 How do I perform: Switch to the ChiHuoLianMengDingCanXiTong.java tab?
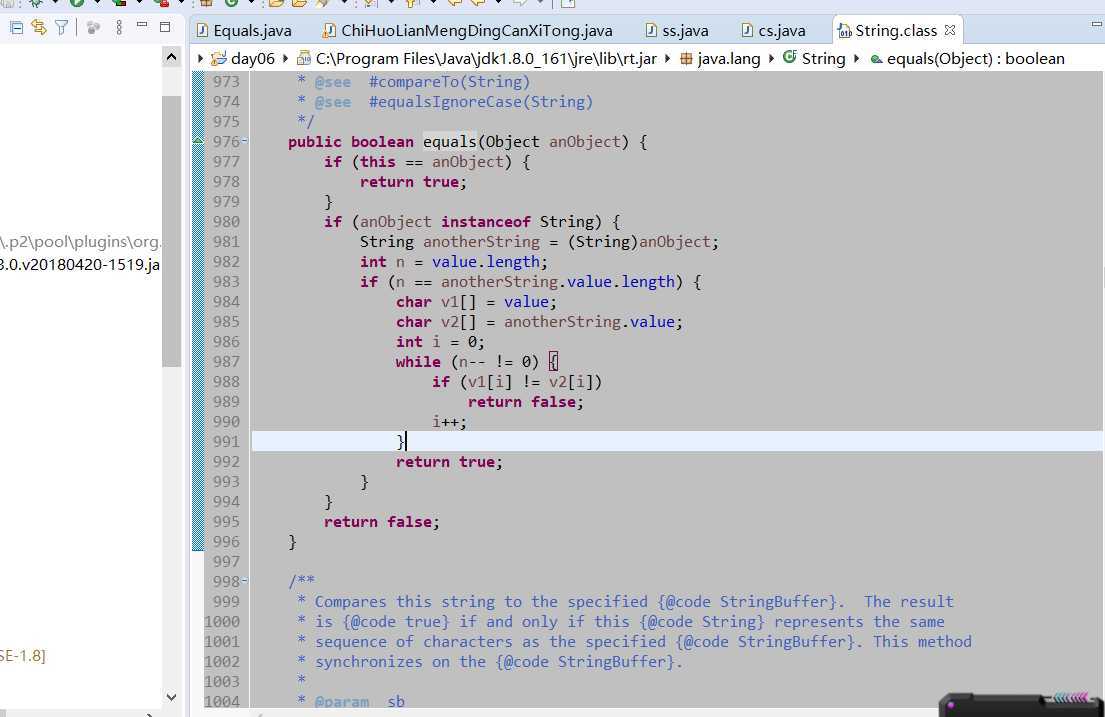pyautogui.click(x=467, y=30)
